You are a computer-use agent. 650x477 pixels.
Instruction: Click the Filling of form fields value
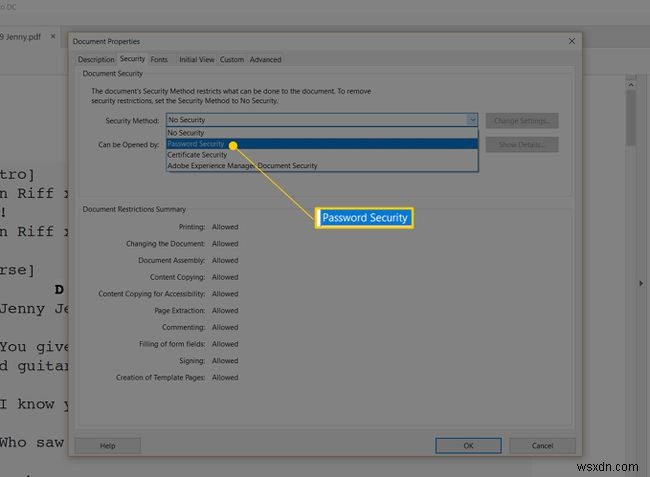point(225,344)
